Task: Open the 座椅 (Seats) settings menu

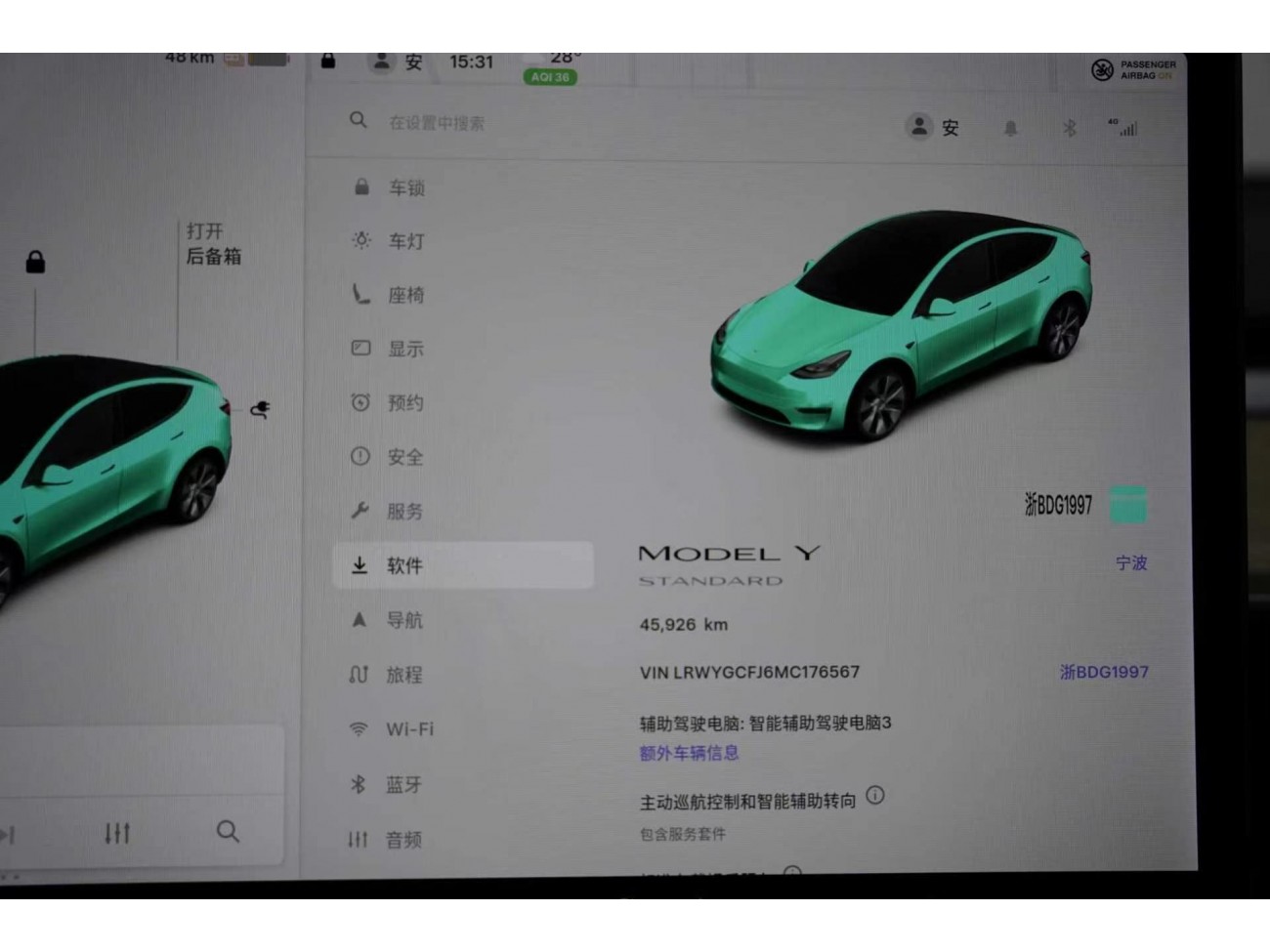Action: point(462,295)
